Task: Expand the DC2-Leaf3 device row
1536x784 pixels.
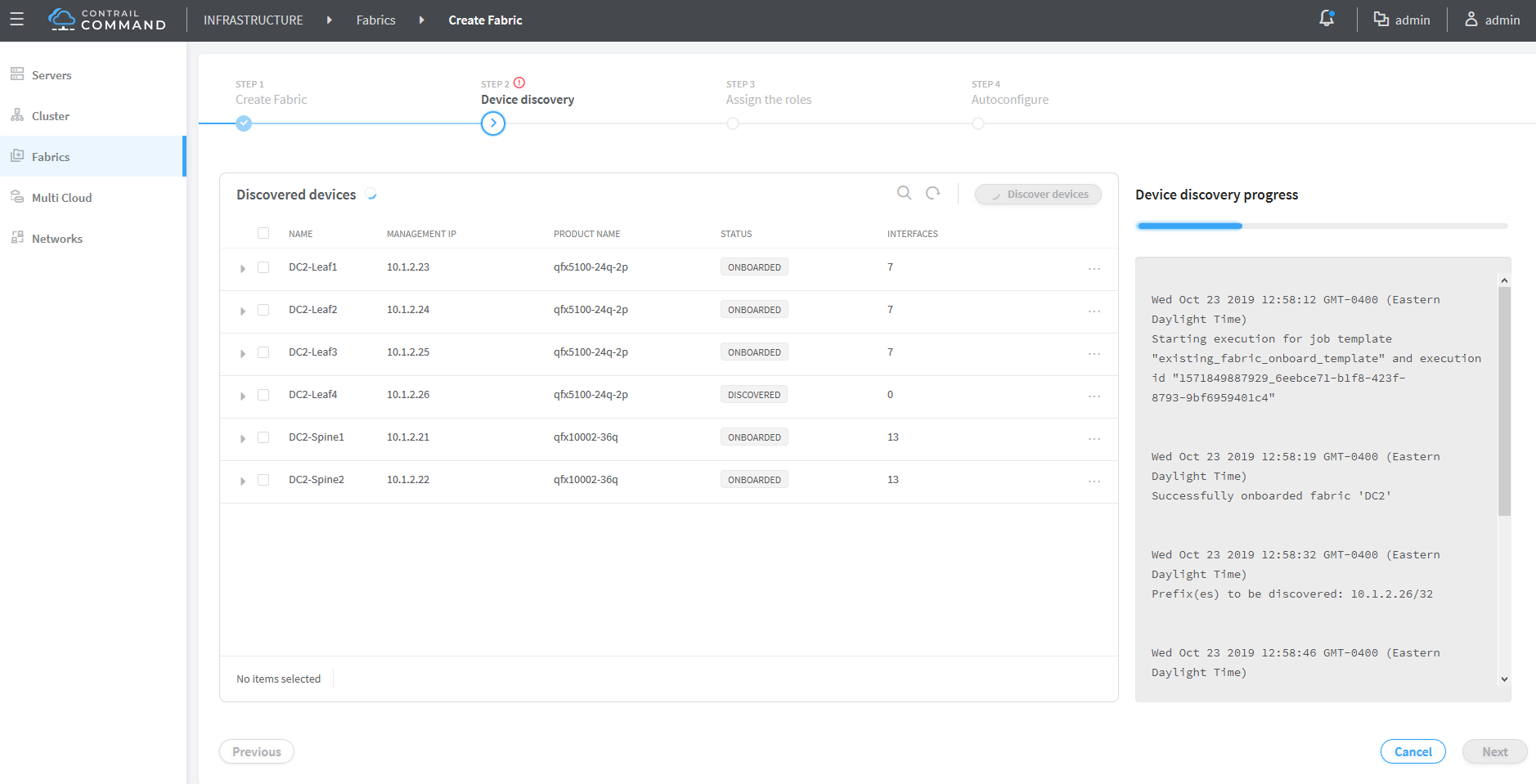Action: 243,353
